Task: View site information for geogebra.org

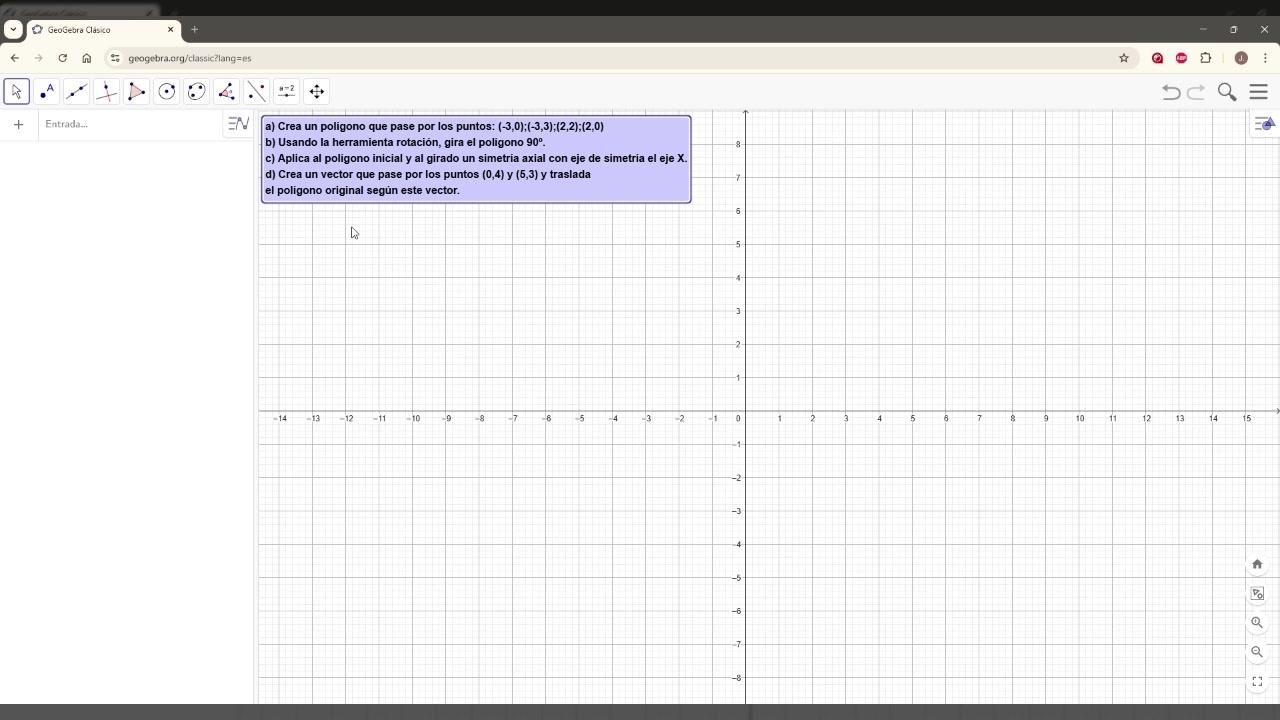Action: point(115,58)
